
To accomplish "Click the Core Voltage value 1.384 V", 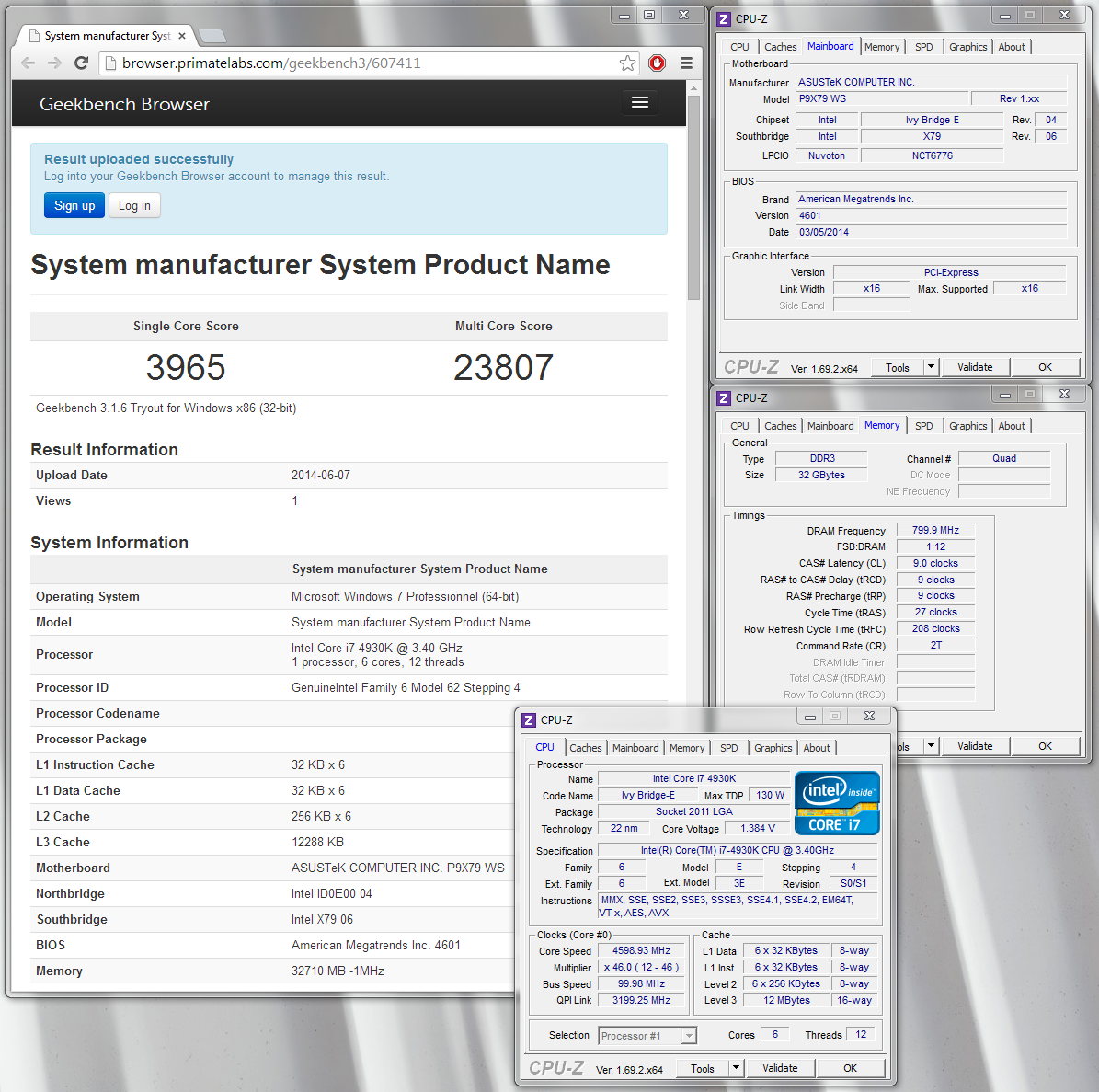I will [758, 828].
